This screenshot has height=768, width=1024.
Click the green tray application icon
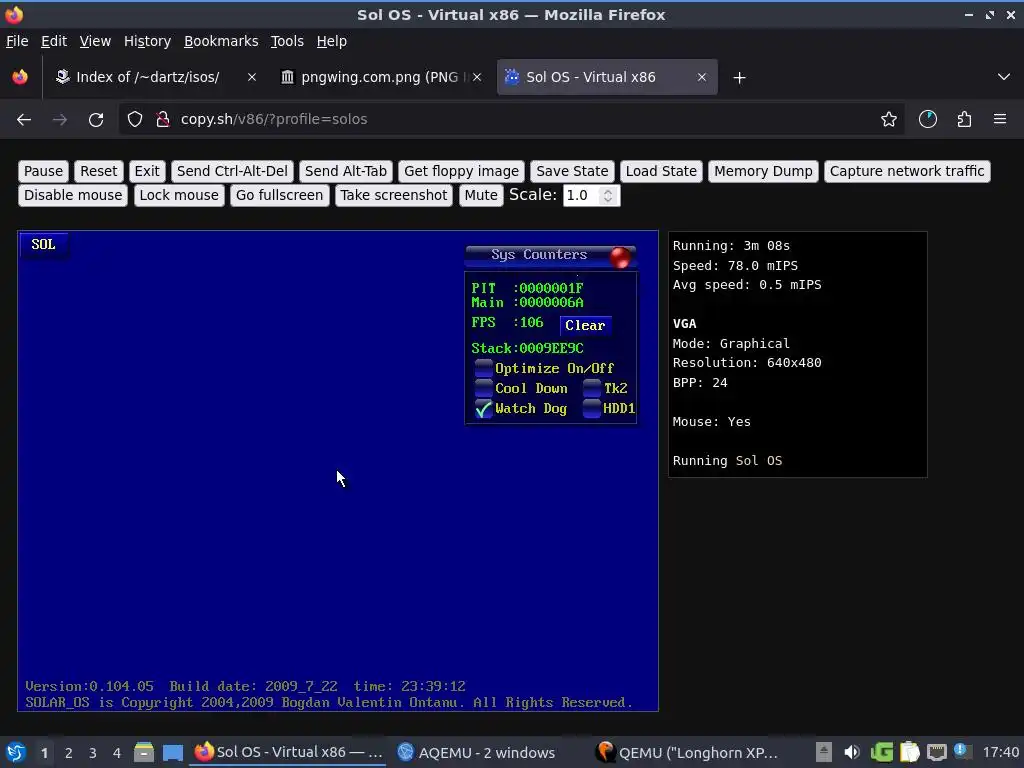coord(882,752)
